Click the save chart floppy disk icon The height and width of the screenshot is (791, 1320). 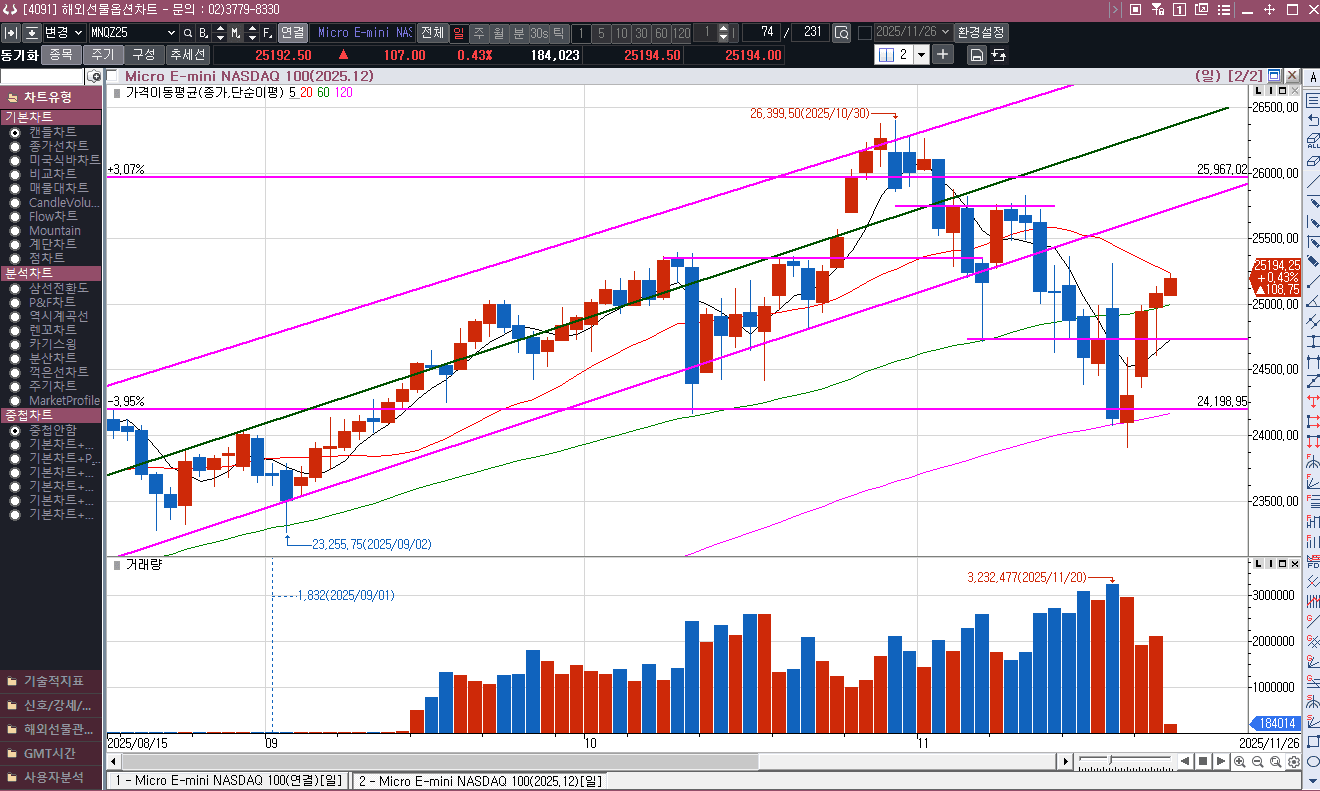(976, 55)
